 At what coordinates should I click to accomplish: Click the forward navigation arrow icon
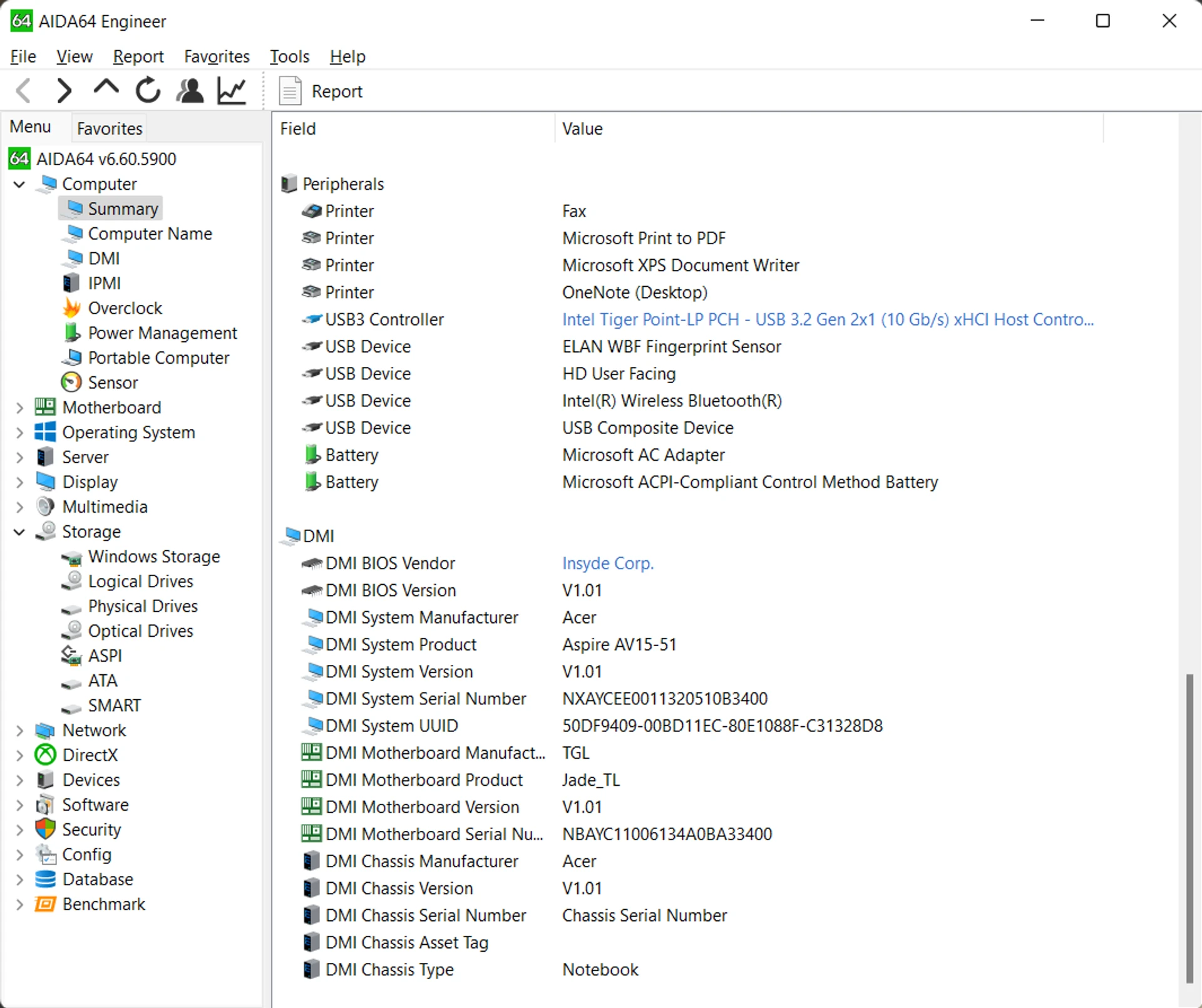click(64, 91)
